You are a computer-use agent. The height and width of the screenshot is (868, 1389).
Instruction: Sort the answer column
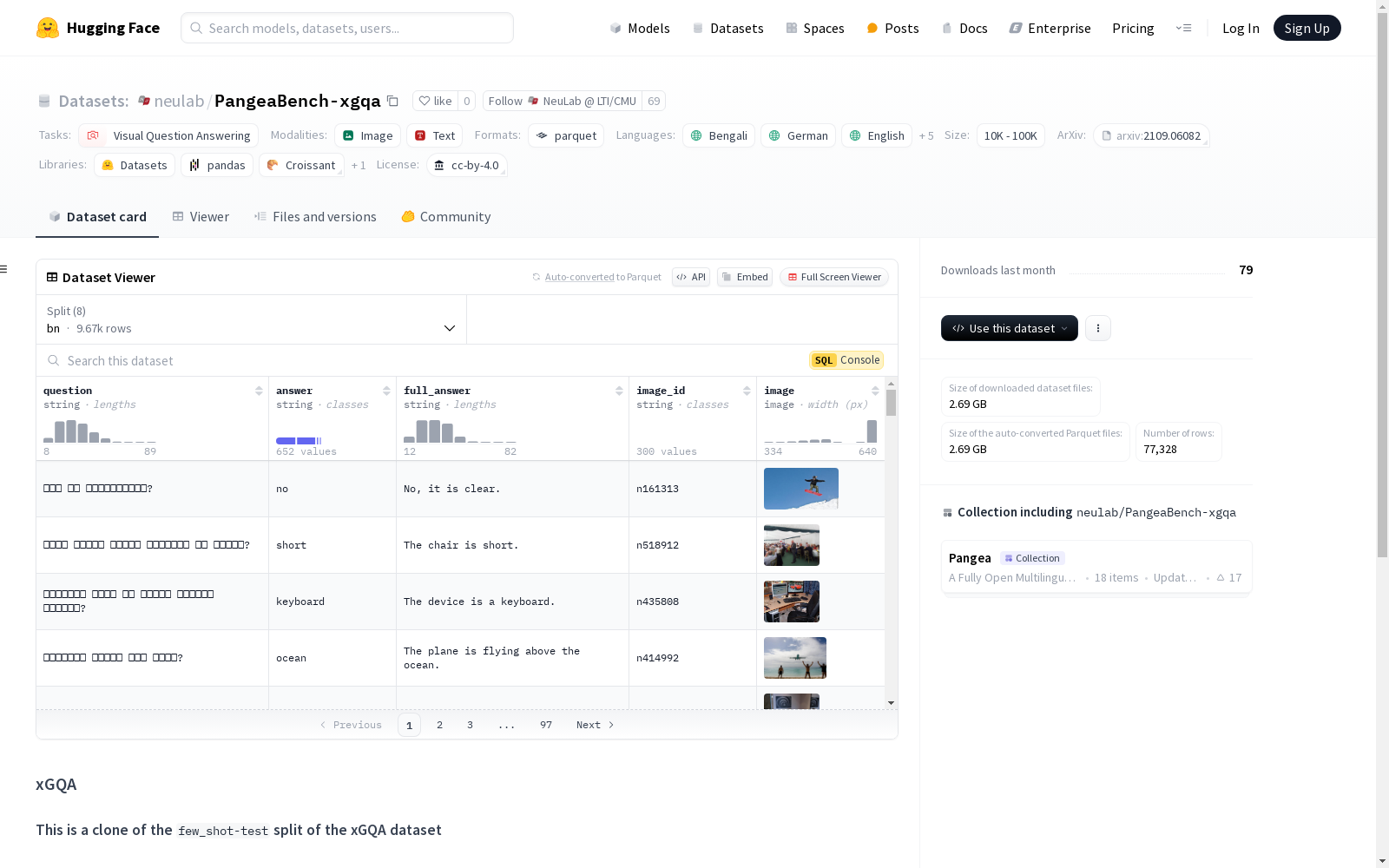coord(386,391)
